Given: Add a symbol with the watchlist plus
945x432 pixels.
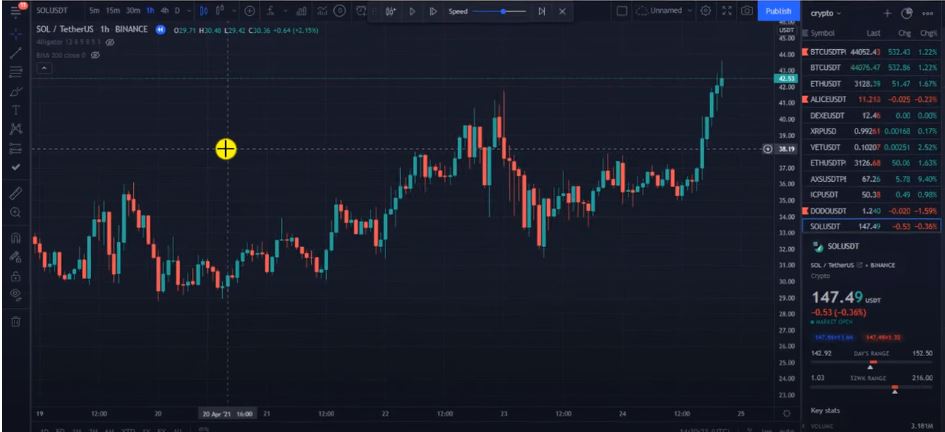Looking at the screenshot, I should (887, 13).
